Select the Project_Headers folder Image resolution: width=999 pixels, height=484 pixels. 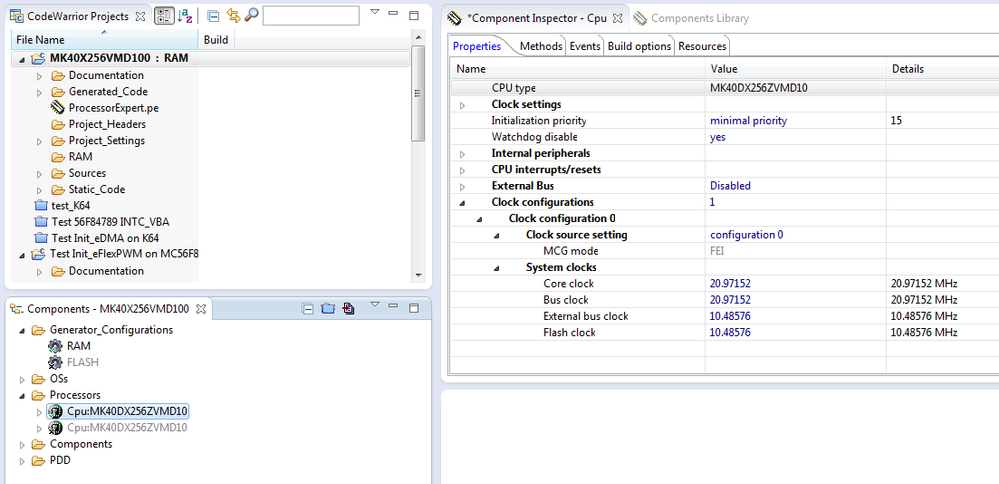[x=107, y=124]
